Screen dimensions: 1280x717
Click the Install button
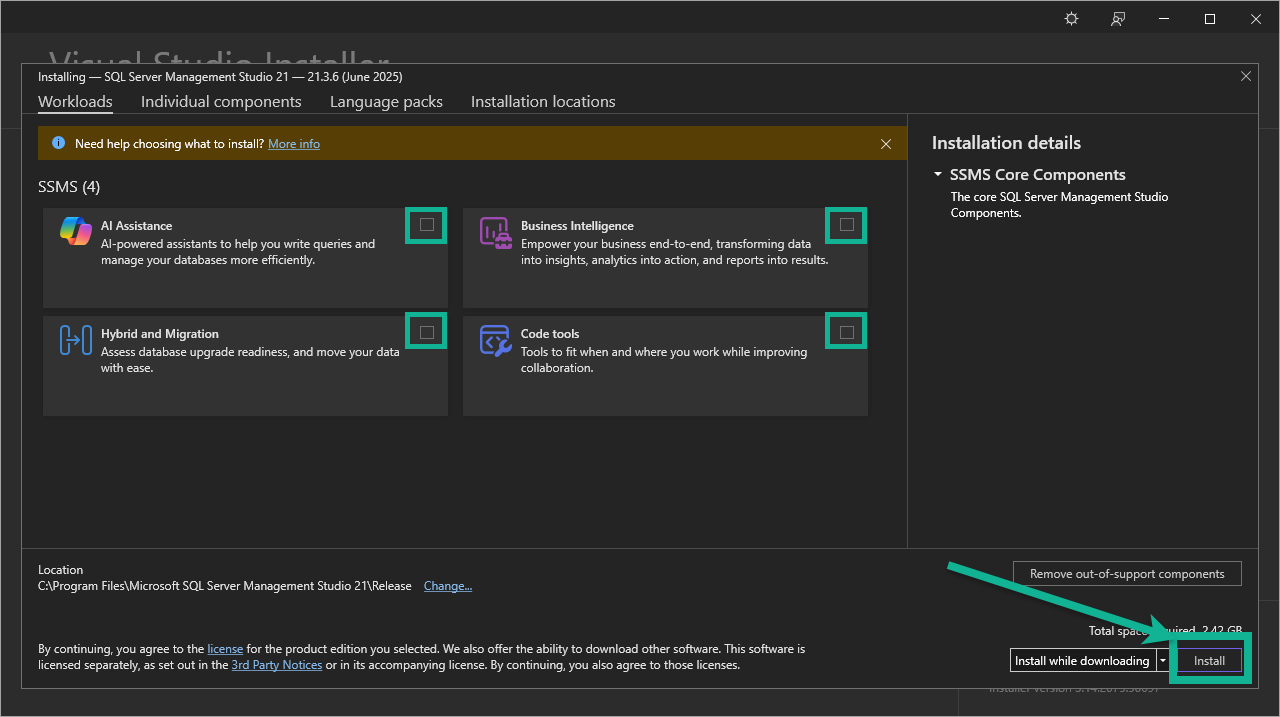pos(1209,661)
